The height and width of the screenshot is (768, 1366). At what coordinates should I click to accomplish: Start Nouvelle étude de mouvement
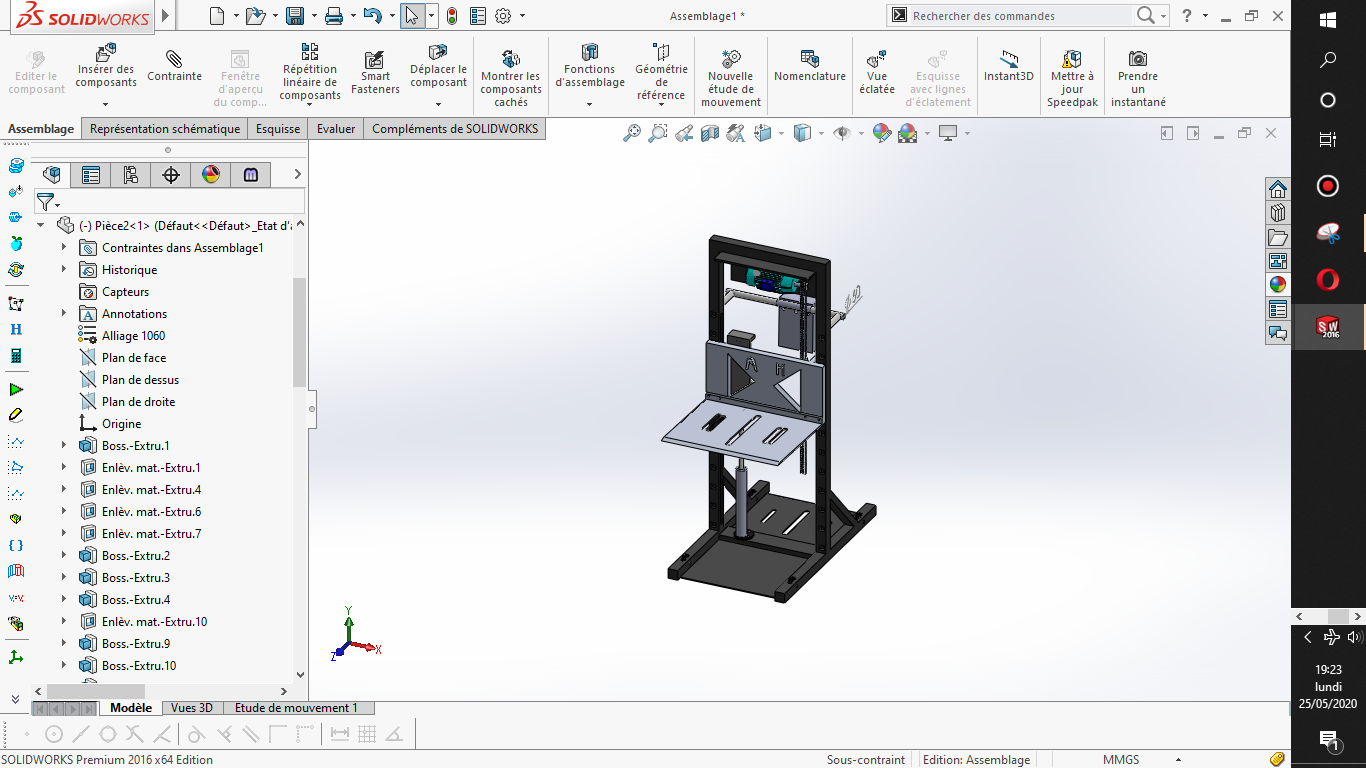click(730, 58)
